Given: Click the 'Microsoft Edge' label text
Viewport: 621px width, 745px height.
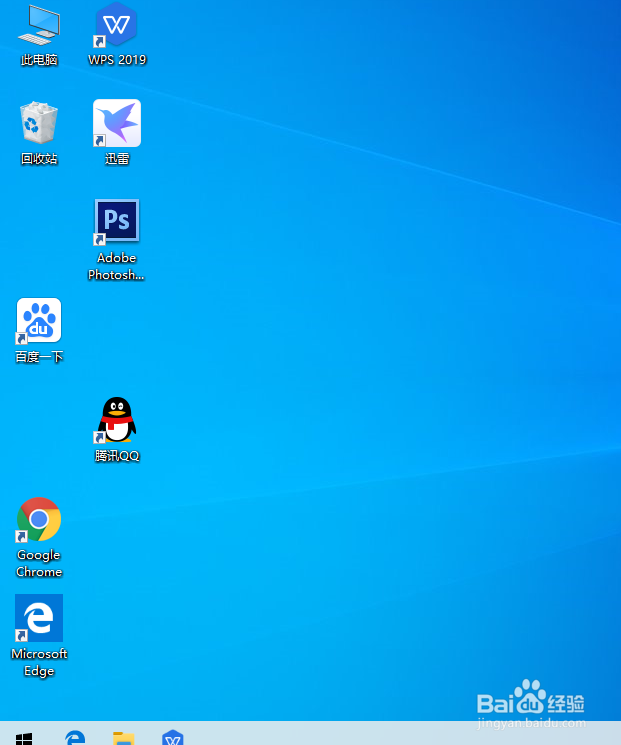Looking at the screenshot, I should 39,662.
